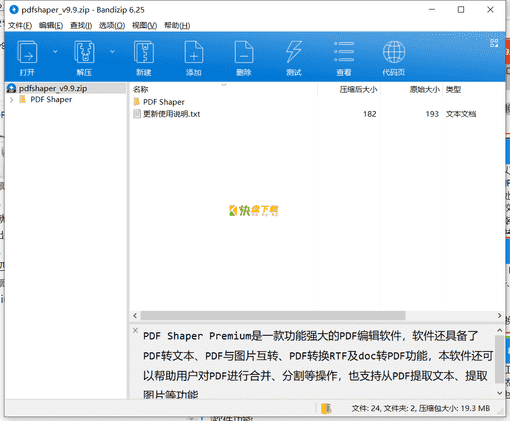The height and width of the screenshot is (421, 510).
Task: Click the Test (测试) lightning icon
Action: [x=294, y=52]
